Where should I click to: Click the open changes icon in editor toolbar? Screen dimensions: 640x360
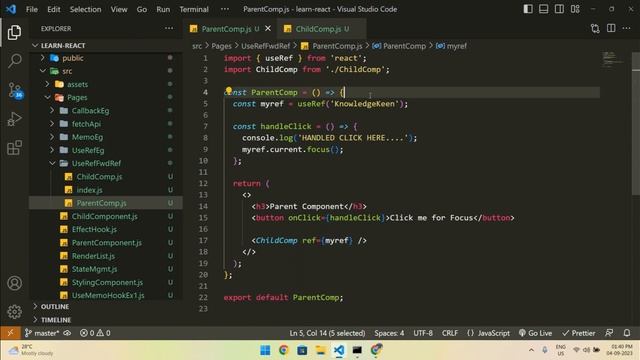595,28
